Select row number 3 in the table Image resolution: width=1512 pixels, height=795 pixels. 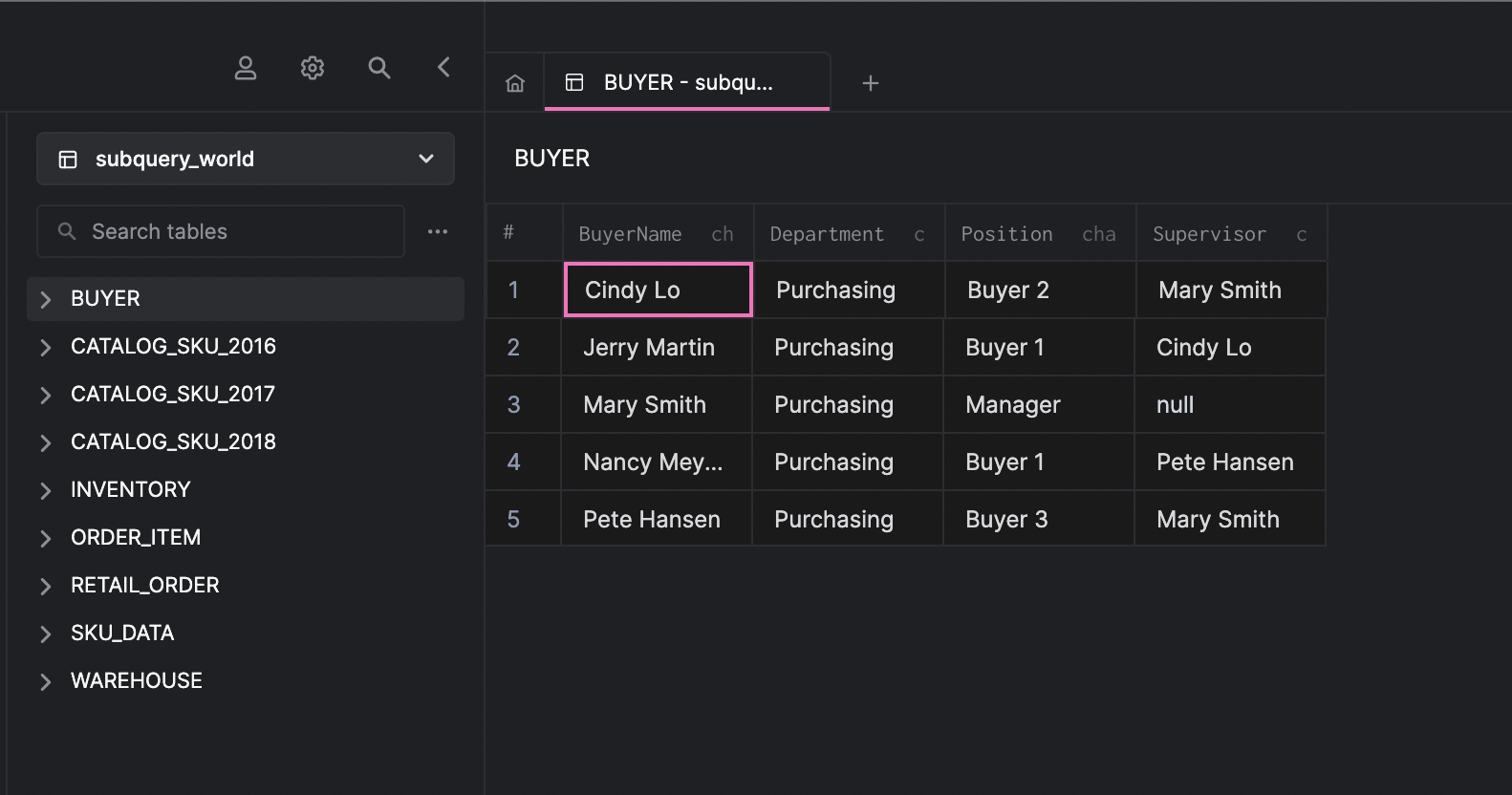tap(513, 404)
